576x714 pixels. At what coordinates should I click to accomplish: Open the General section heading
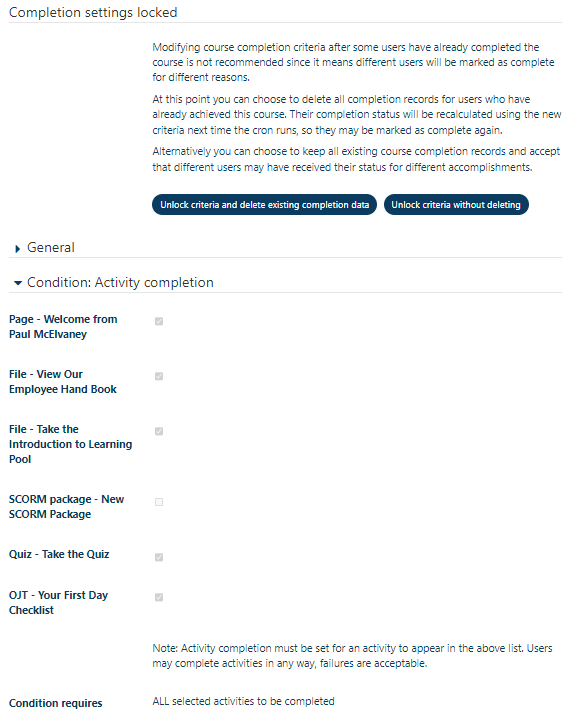point(51,248)
